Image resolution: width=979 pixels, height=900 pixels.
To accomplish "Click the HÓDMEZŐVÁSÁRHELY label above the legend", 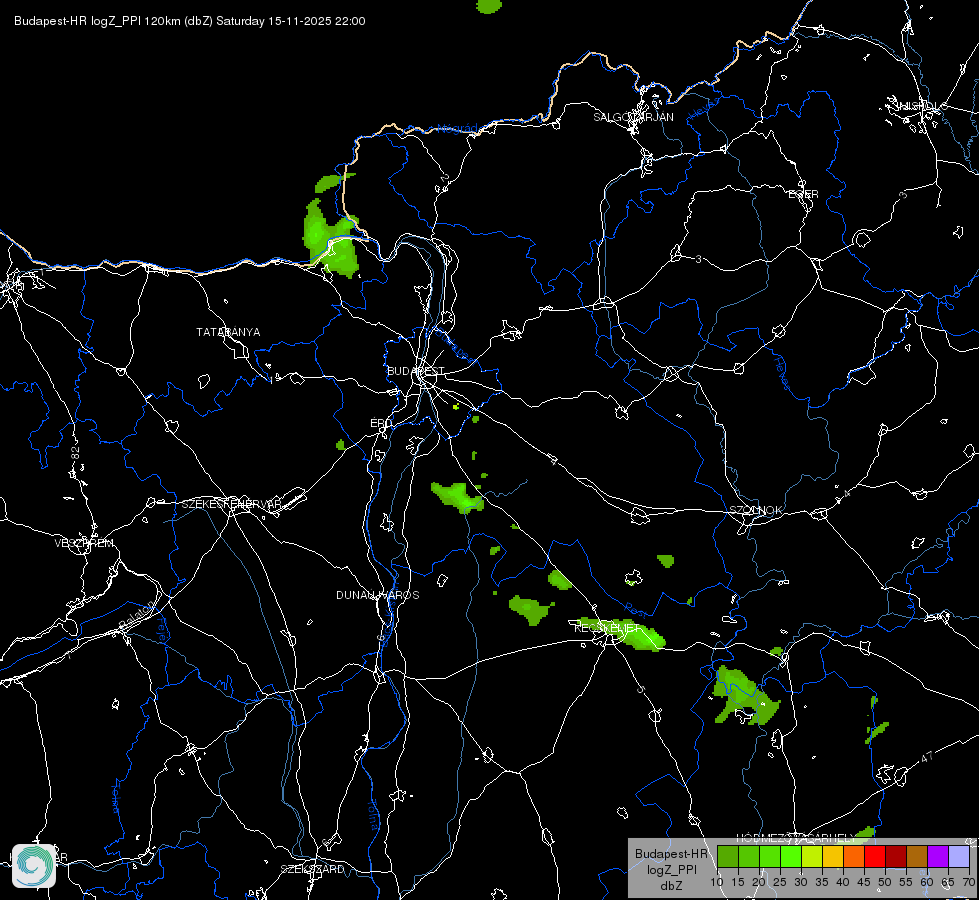I will point(795,838).
